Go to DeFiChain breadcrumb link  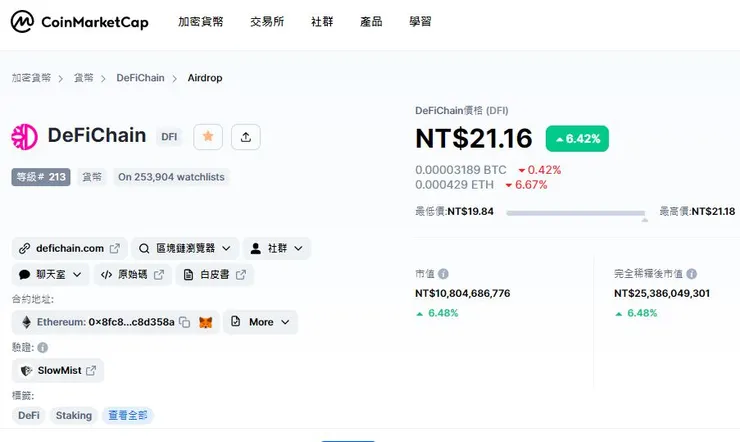[x=141, y=78]
